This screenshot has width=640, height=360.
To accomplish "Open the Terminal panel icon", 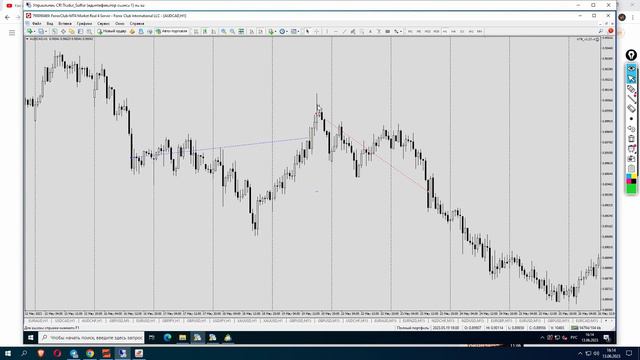I will (80, 31).
